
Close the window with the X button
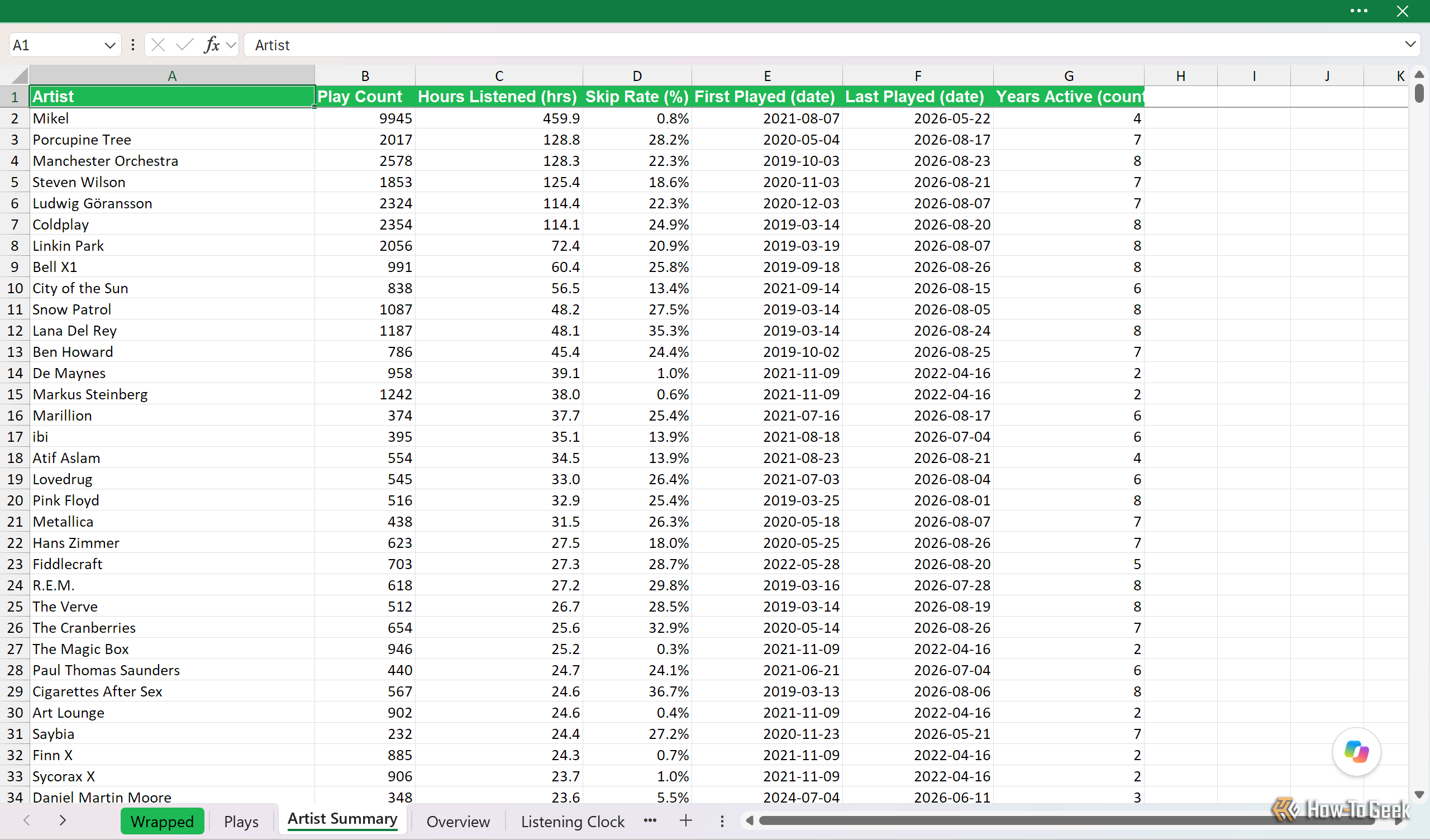1402,11
